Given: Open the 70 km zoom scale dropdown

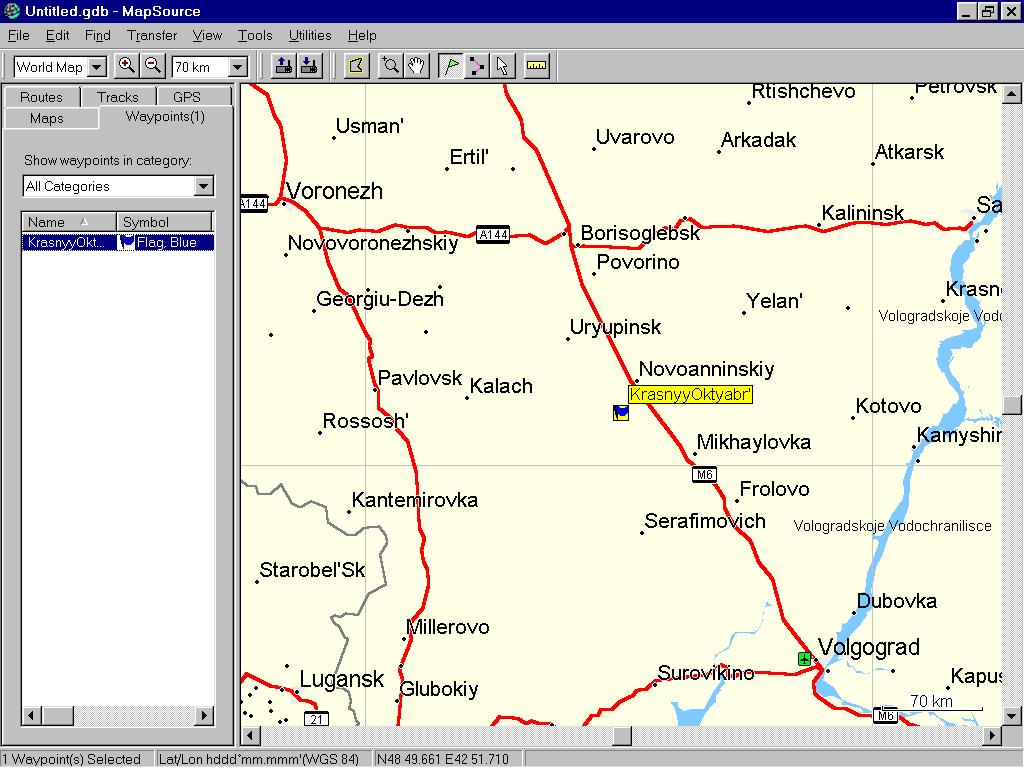Looking at the screenshot, I should (238, 67).
